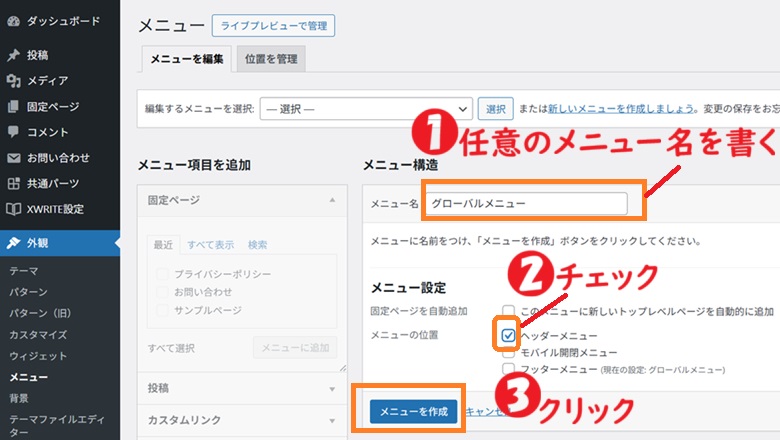Check モバイル開閉メニュー location checkbox
This screenshot has width=780, height=440.
pos(508,352)
